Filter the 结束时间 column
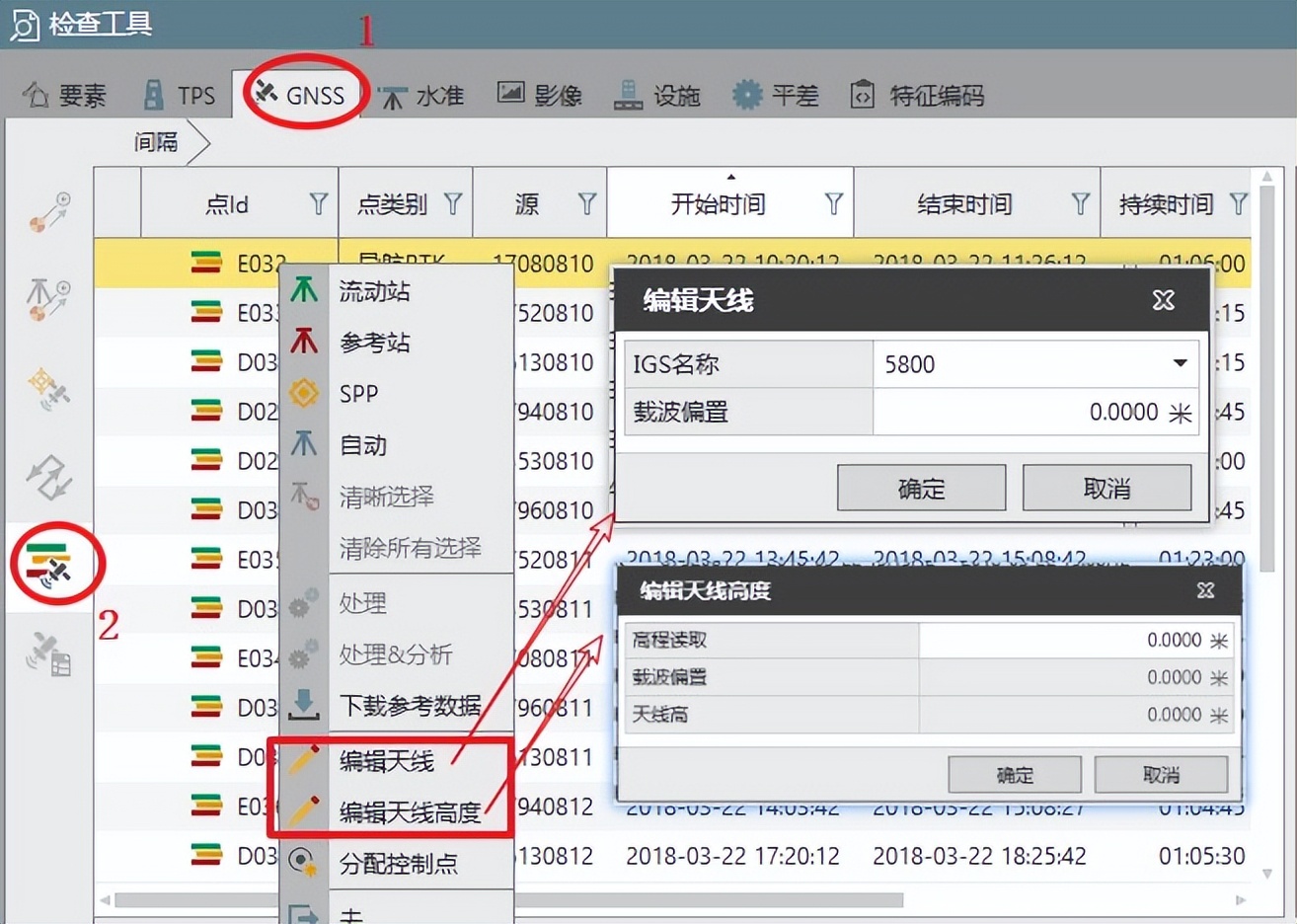The image size is (1297, 924). [1080, 204]
